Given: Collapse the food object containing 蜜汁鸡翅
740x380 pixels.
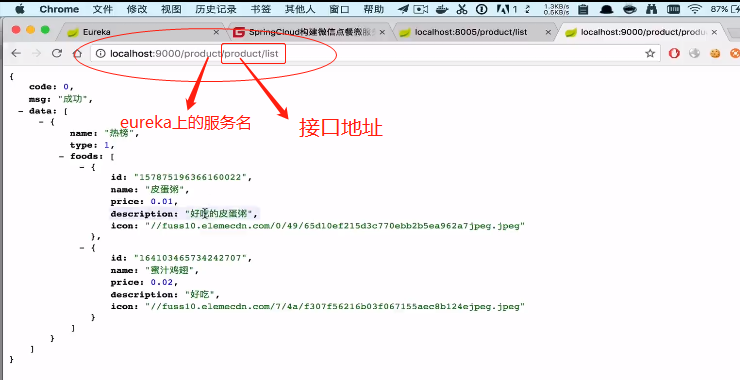Looking at the screenshot, I should click(82, 247).
